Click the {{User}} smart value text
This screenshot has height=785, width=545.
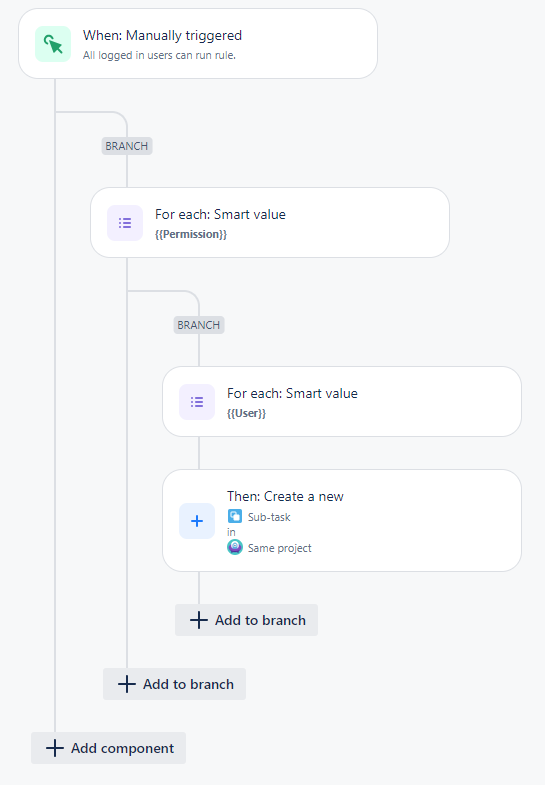(x=246, y=413)
